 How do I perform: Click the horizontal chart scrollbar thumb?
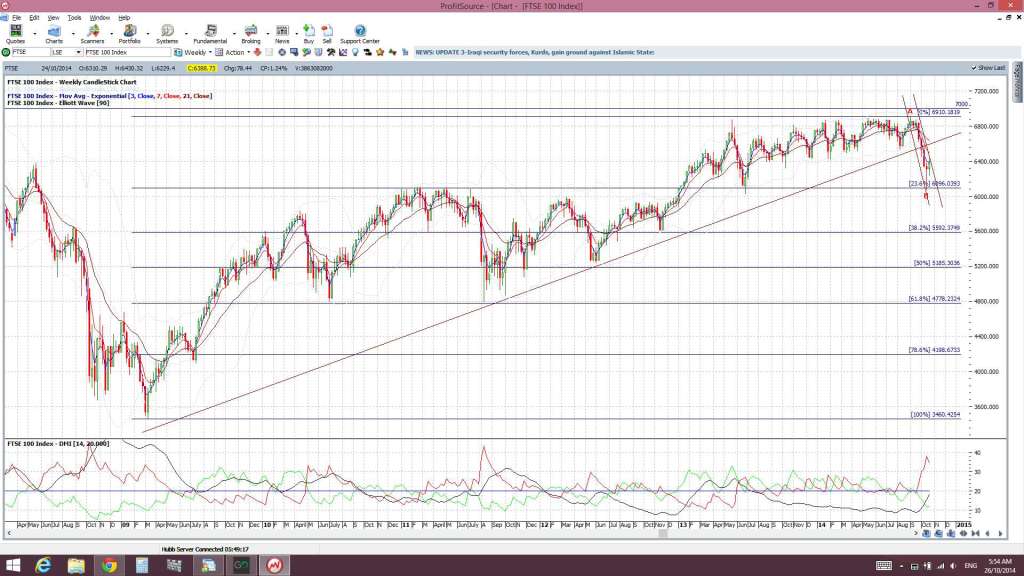[x=663, y=534]
